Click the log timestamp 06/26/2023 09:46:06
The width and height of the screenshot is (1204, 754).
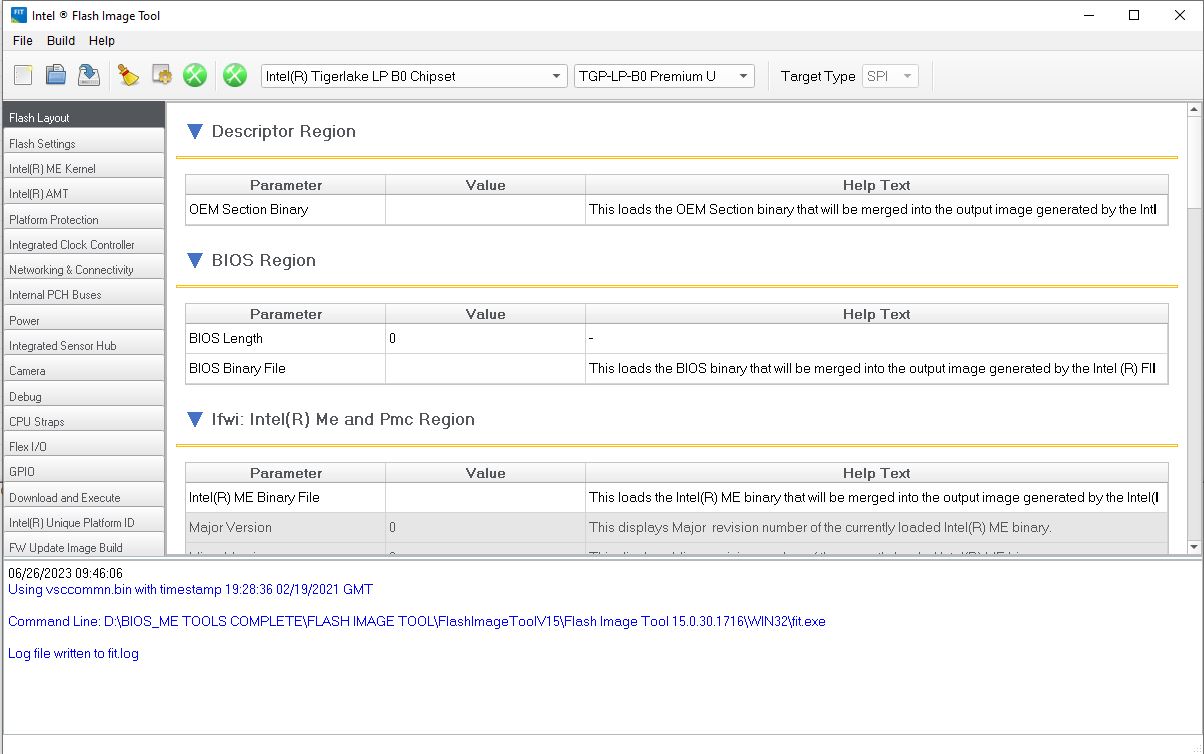(x=65, y=574)
